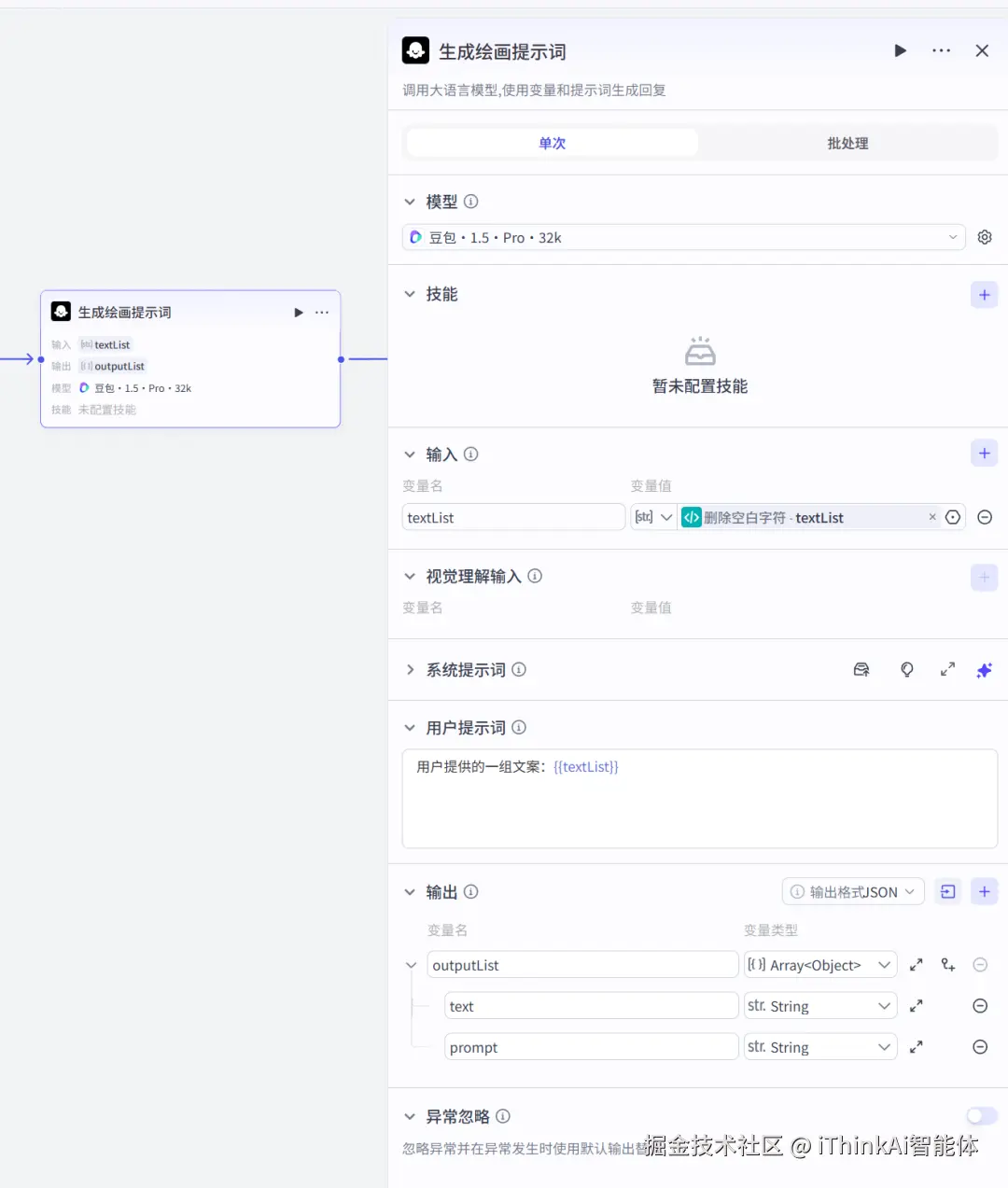Open Array<Object> type dropdown for outputList

point(820,965)
